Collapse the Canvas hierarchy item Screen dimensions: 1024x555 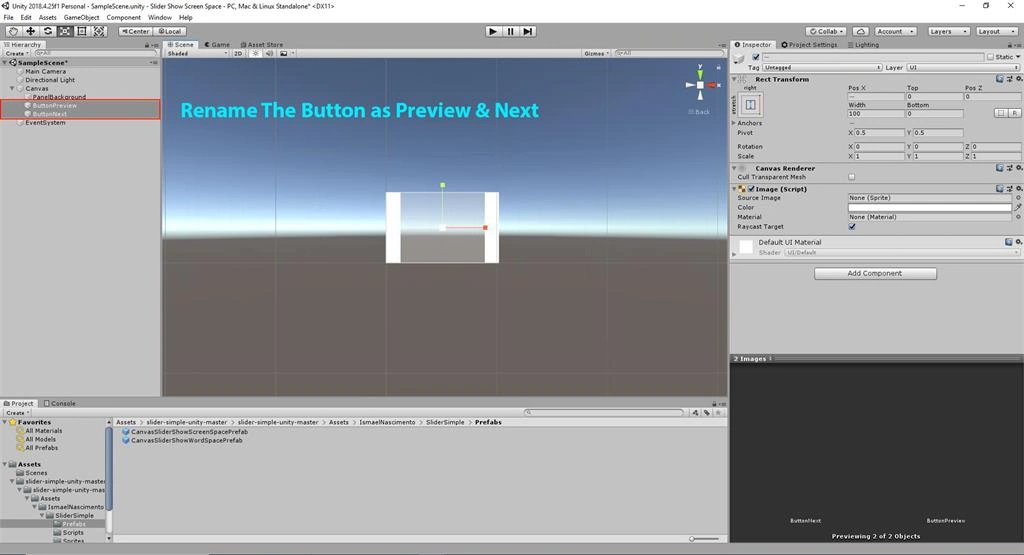click(12, 88)
